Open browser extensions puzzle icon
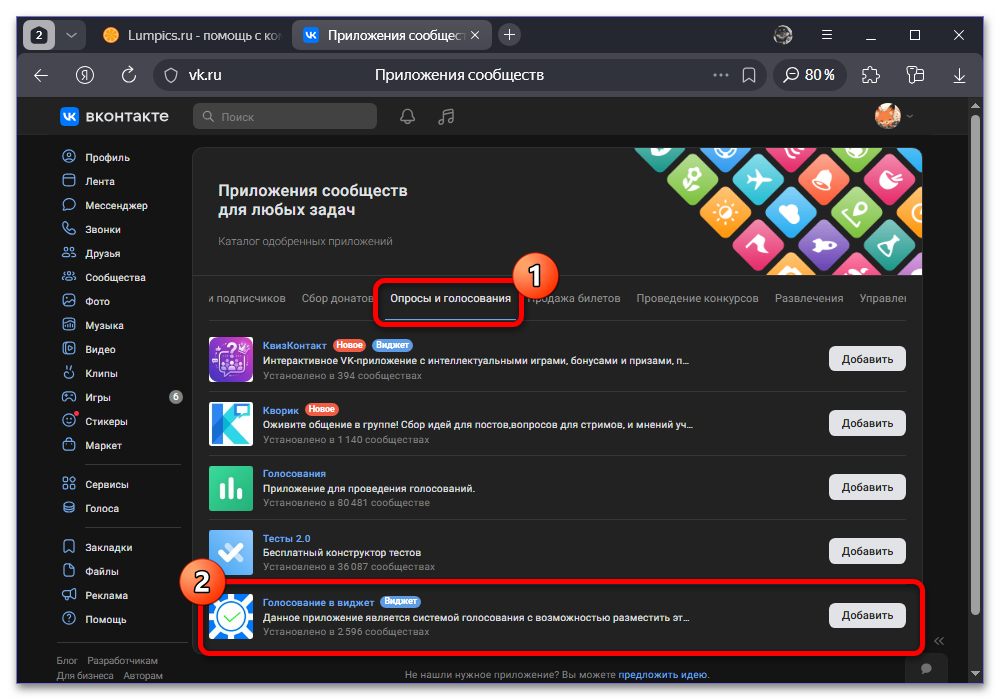The image size is (1000, 700). coord(871,75)
